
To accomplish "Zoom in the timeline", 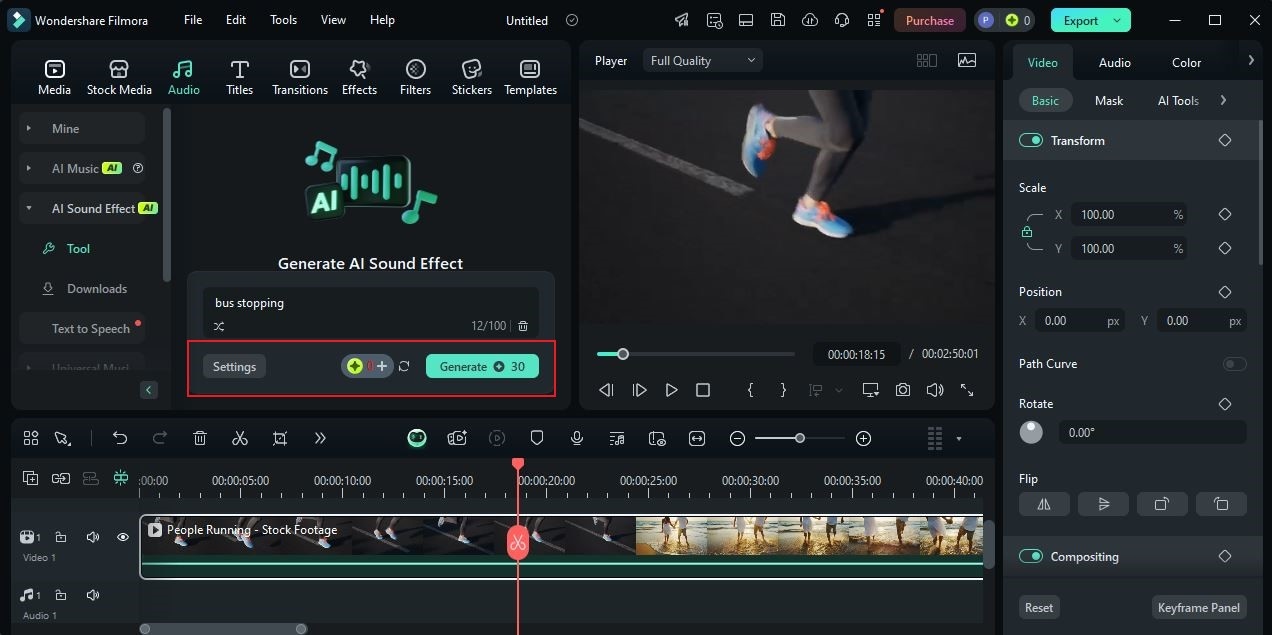I will (864, 438).
